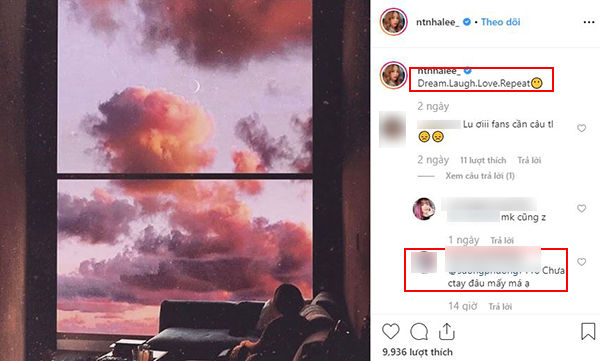Open the three-dot more options menu
The width and height of the screenshot is (600, 361).
point(589,22)
